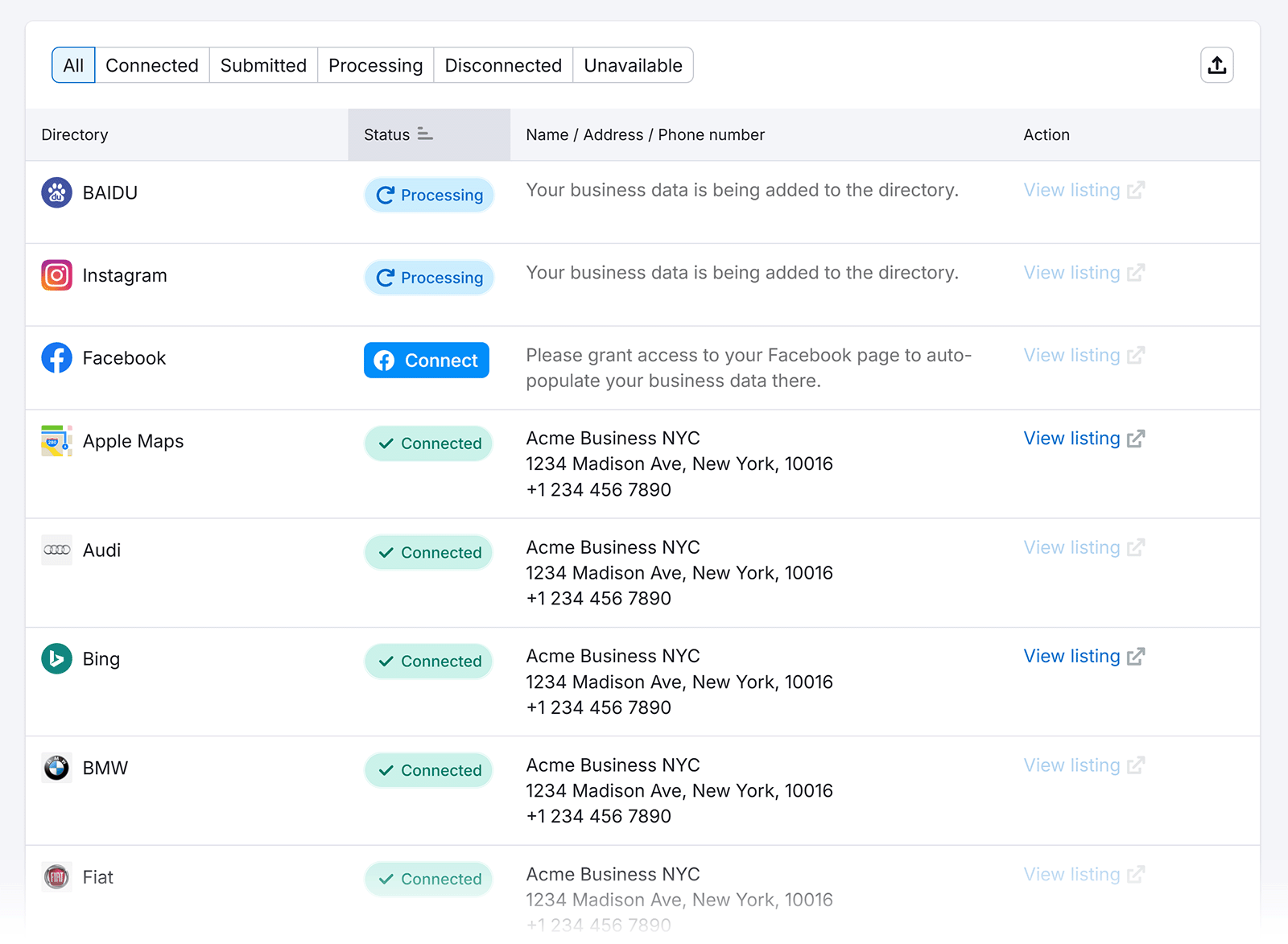The image size is (1288, 944).
Task: Click the Fiat logo icon
Action: (x=56, y=877)
